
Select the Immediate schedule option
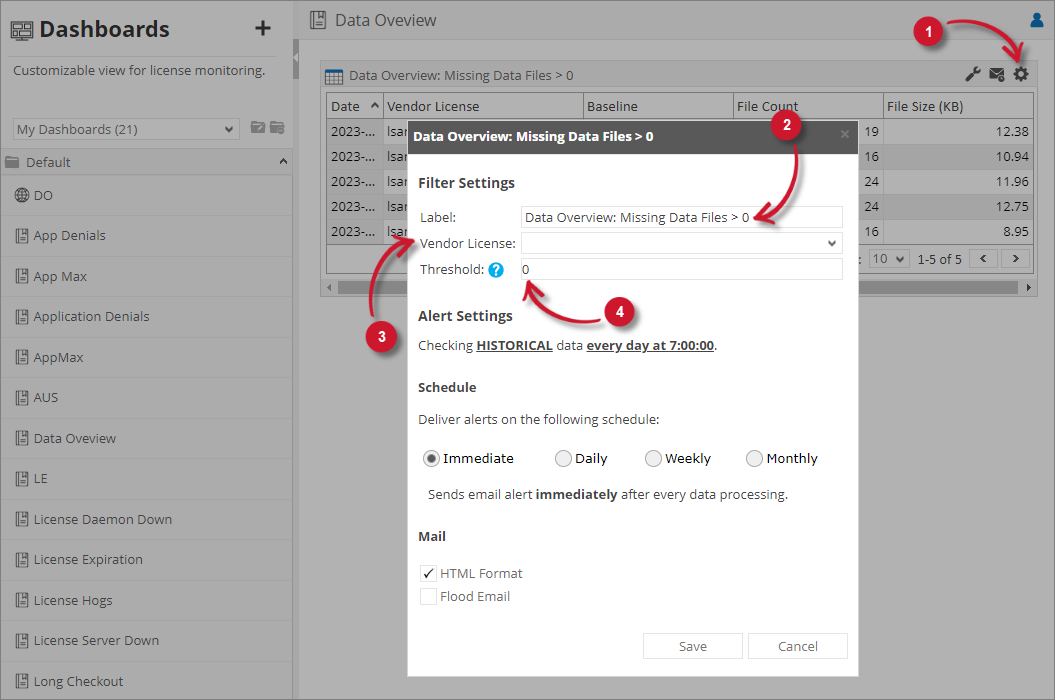click(431, 458)
